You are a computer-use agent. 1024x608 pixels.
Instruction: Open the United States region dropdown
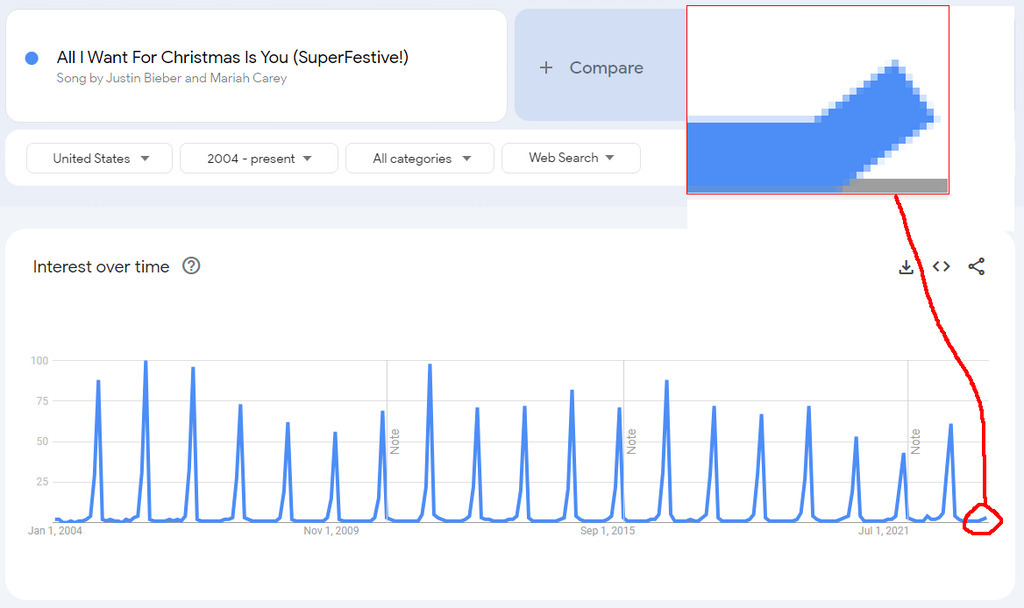tap(99, 158)
